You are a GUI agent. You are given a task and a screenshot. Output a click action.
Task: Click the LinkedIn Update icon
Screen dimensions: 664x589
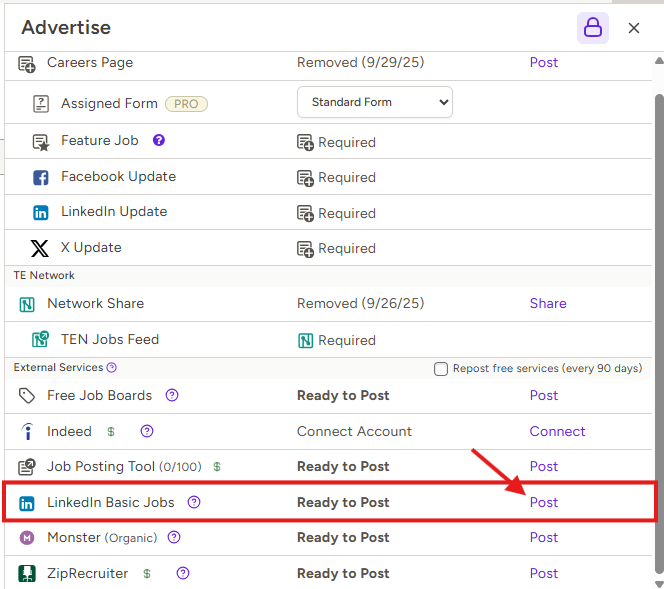[41, 213]
